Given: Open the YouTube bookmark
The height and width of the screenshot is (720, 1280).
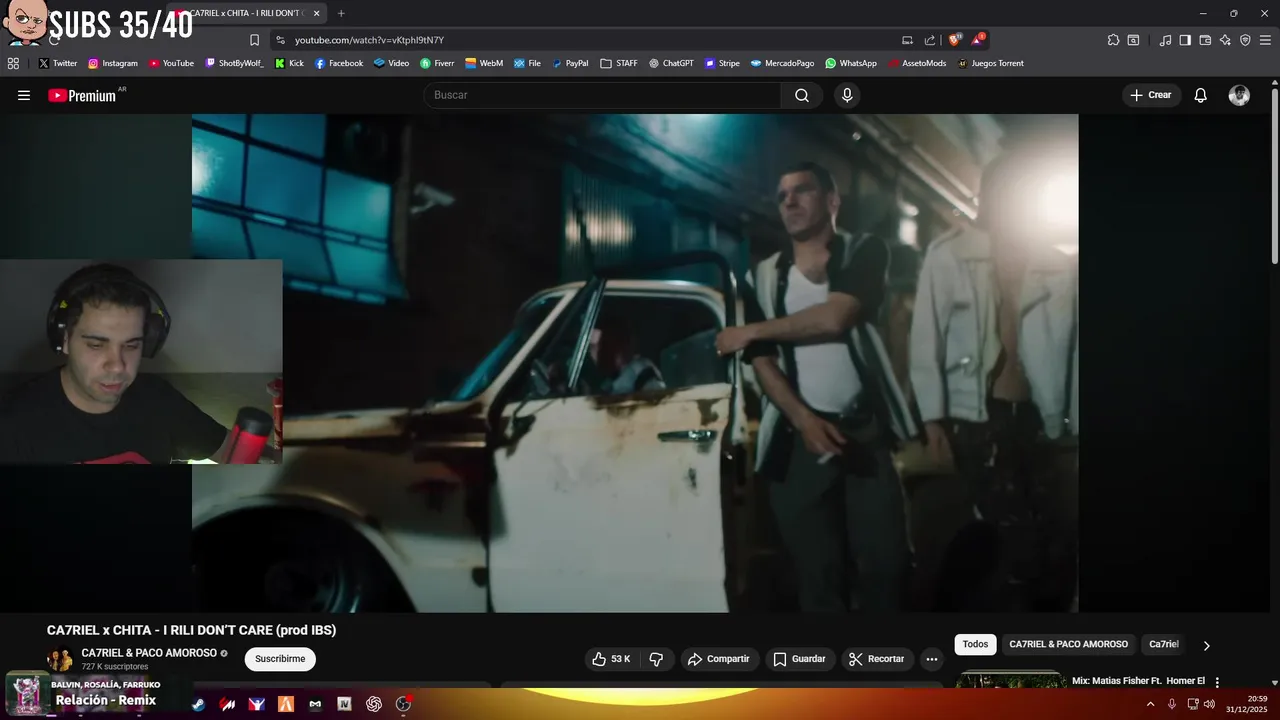Looking at the screenshot, I should click(171, 63).
